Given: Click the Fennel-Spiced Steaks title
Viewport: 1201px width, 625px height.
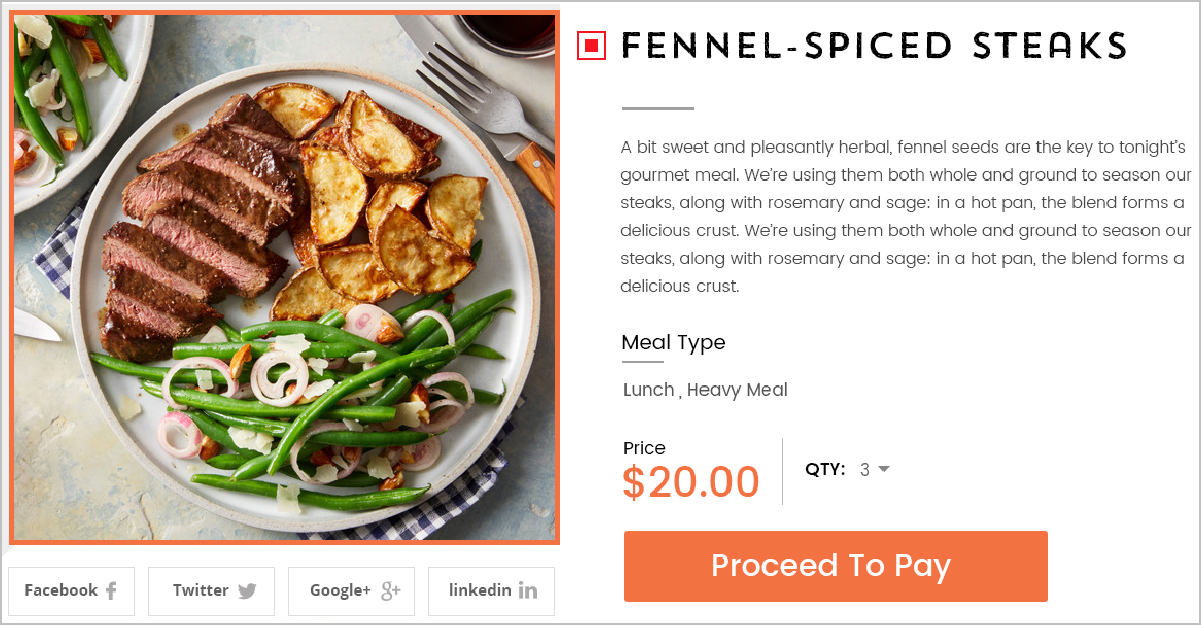Looking at the screenshot, I should [x=874, y=46].
